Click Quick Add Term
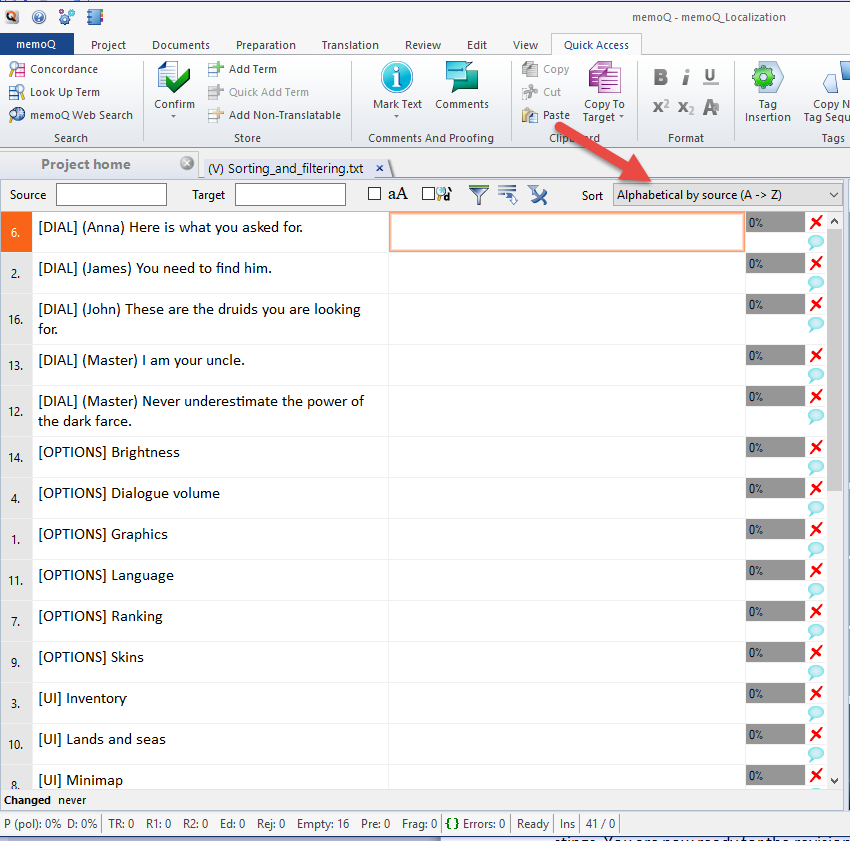The width and height of the screenshot is (850, 841). (x=259, y=92)
